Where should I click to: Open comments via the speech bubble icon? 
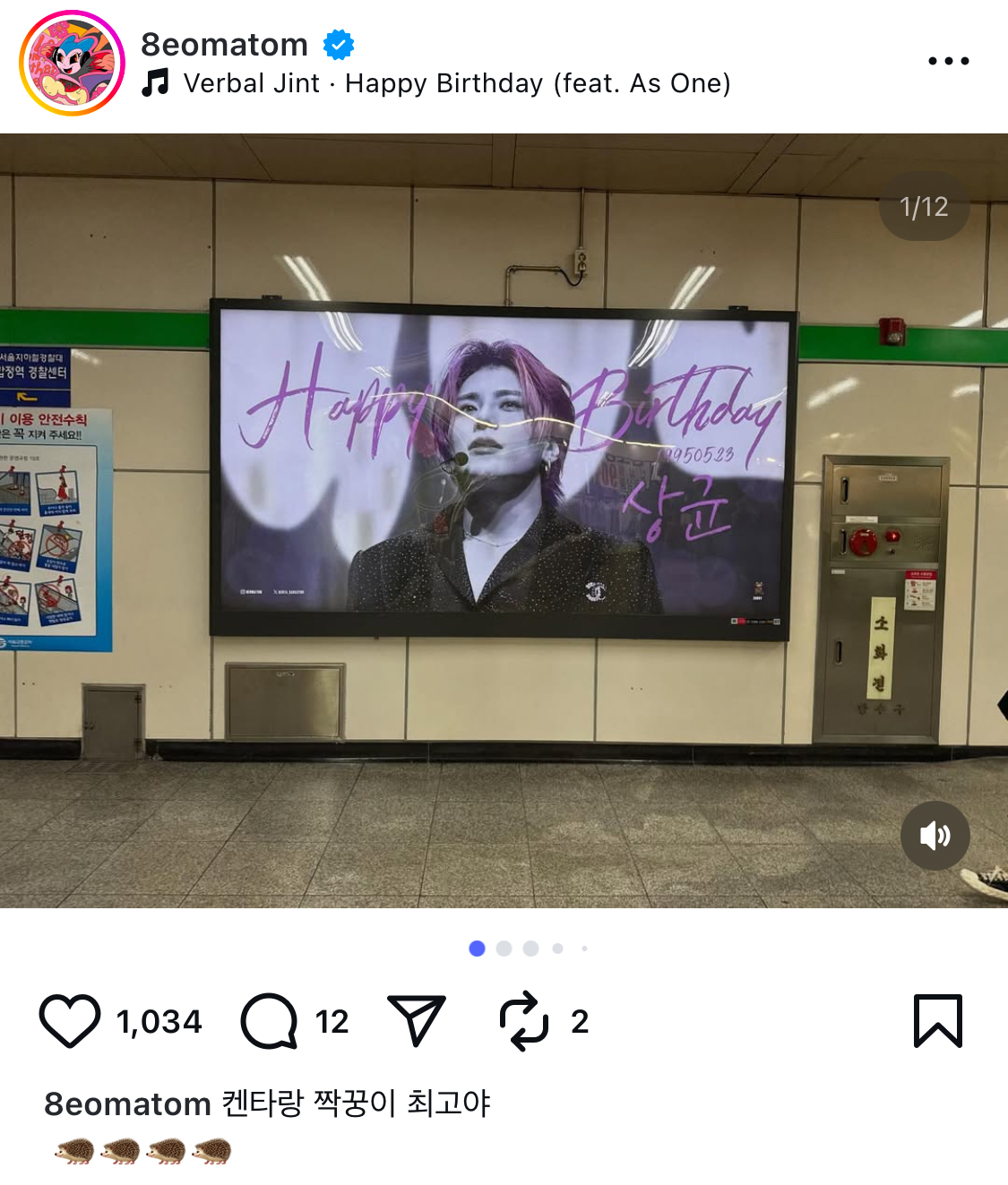tap(269, 1021)
